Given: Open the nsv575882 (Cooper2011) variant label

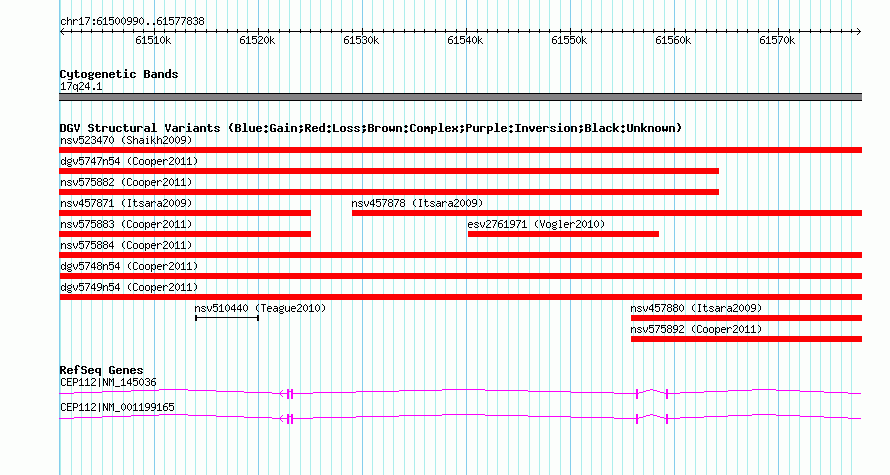Looking at the screenshot, I should (x=126, y=182).
